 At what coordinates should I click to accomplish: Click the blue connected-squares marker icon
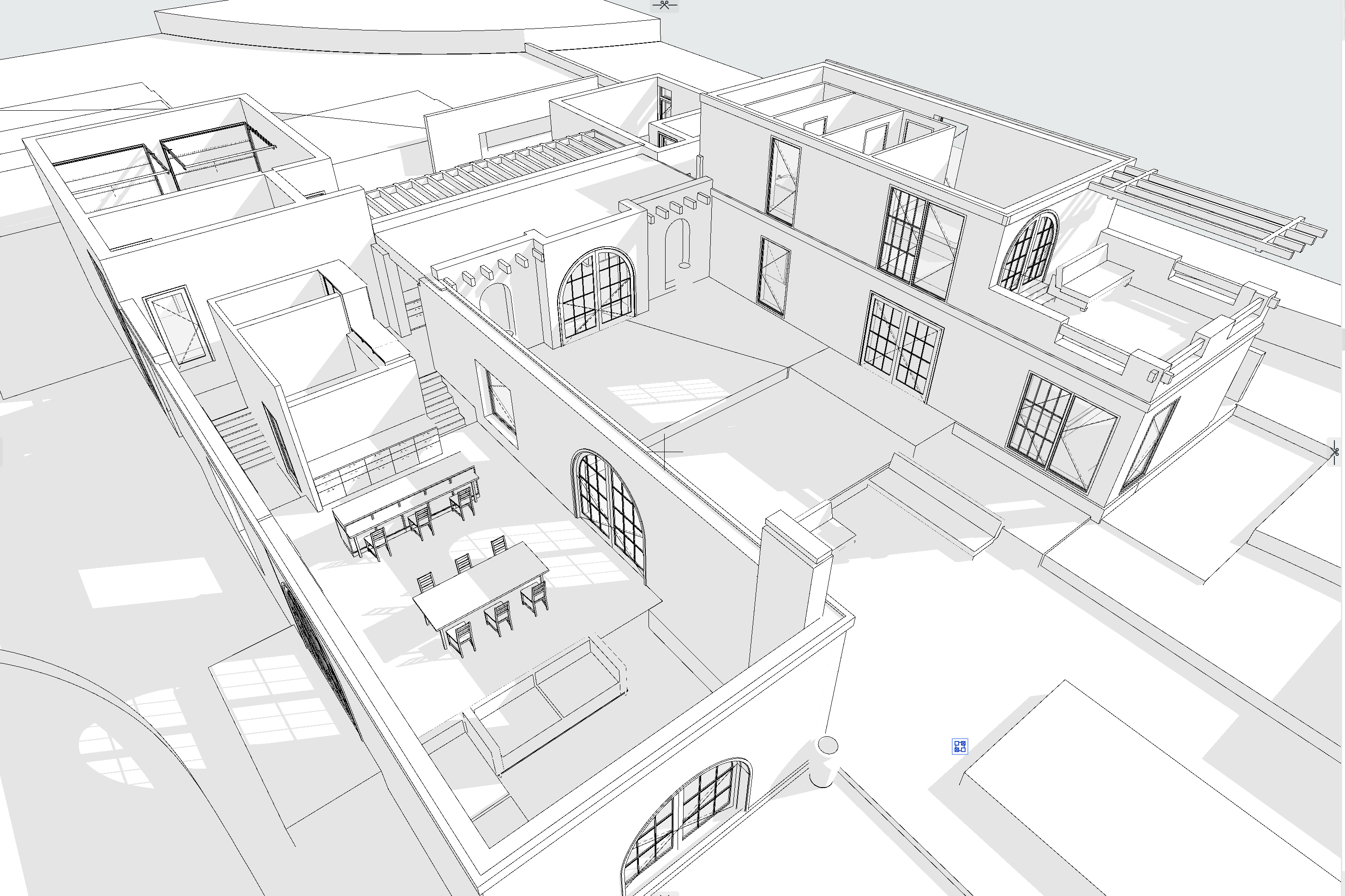[x=960, y=747]
